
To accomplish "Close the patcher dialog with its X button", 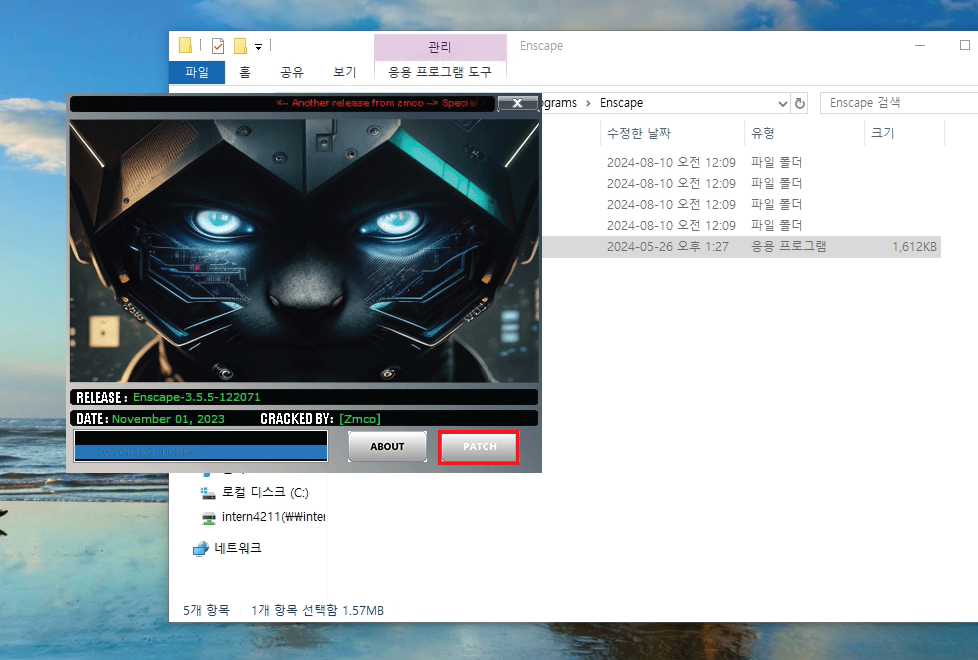I will 517,104.
